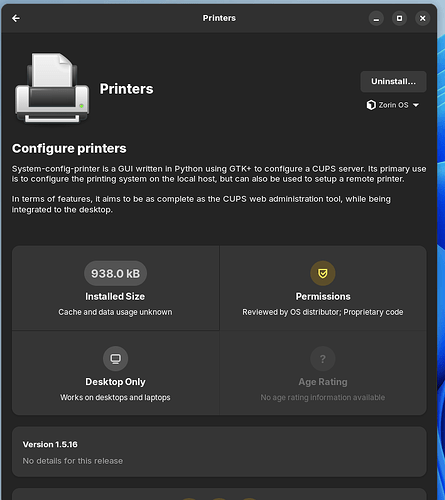The image size is (445, 500).
Task: Open the Installed Size tile
Action: tap(115, 288)
